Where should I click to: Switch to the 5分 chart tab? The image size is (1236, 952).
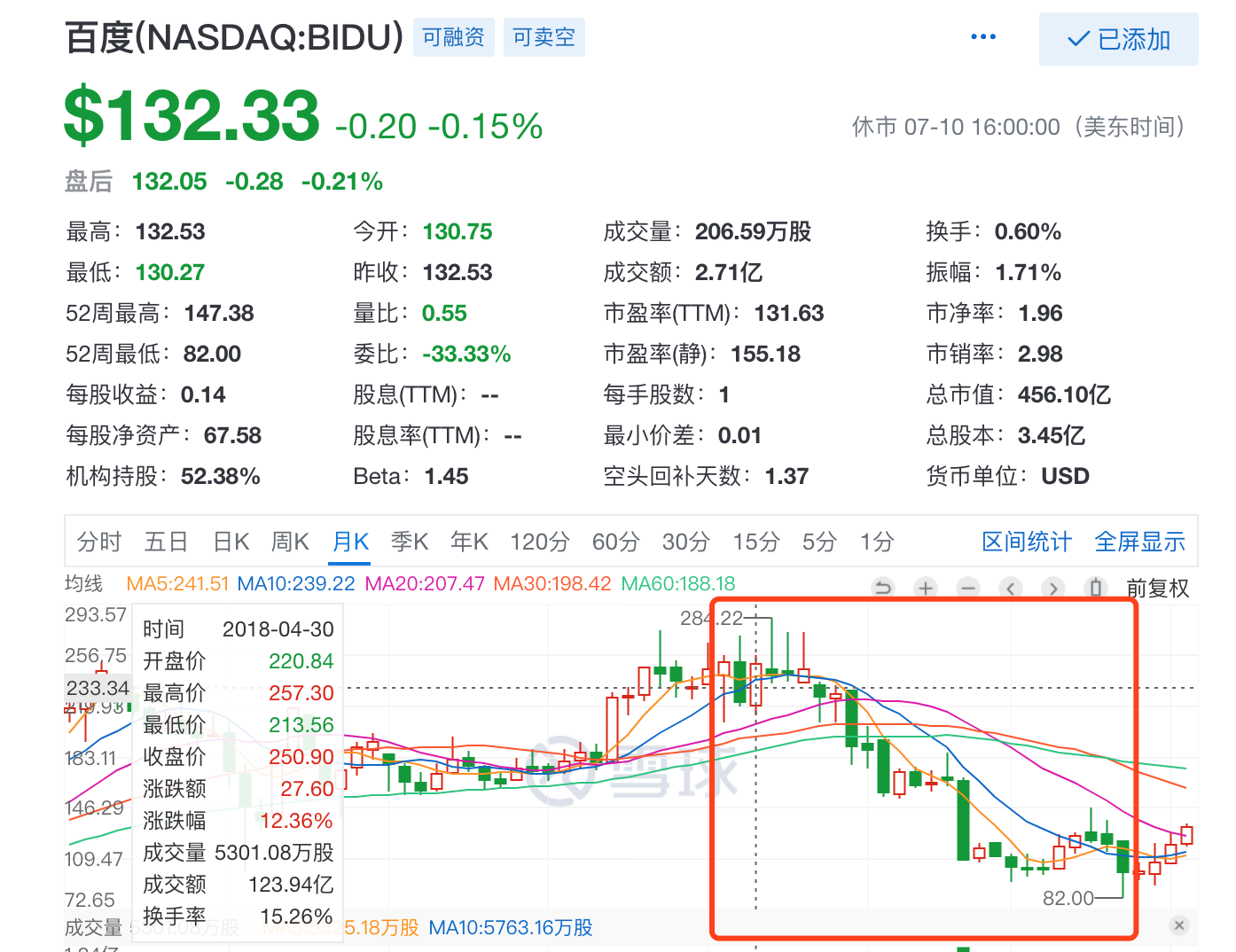point(819,542)
